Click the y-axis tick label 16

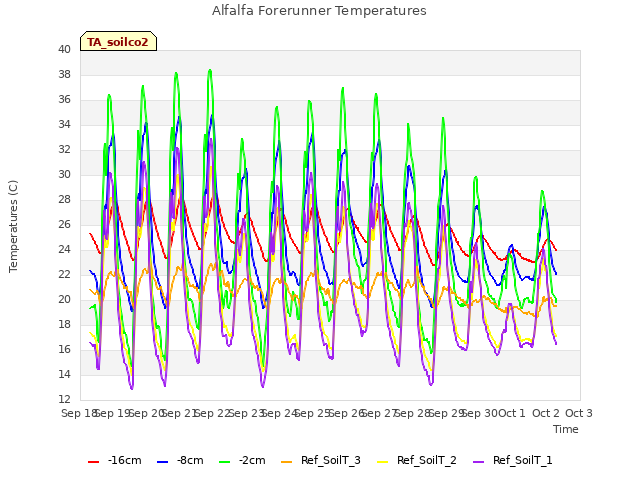pos(64,349)
